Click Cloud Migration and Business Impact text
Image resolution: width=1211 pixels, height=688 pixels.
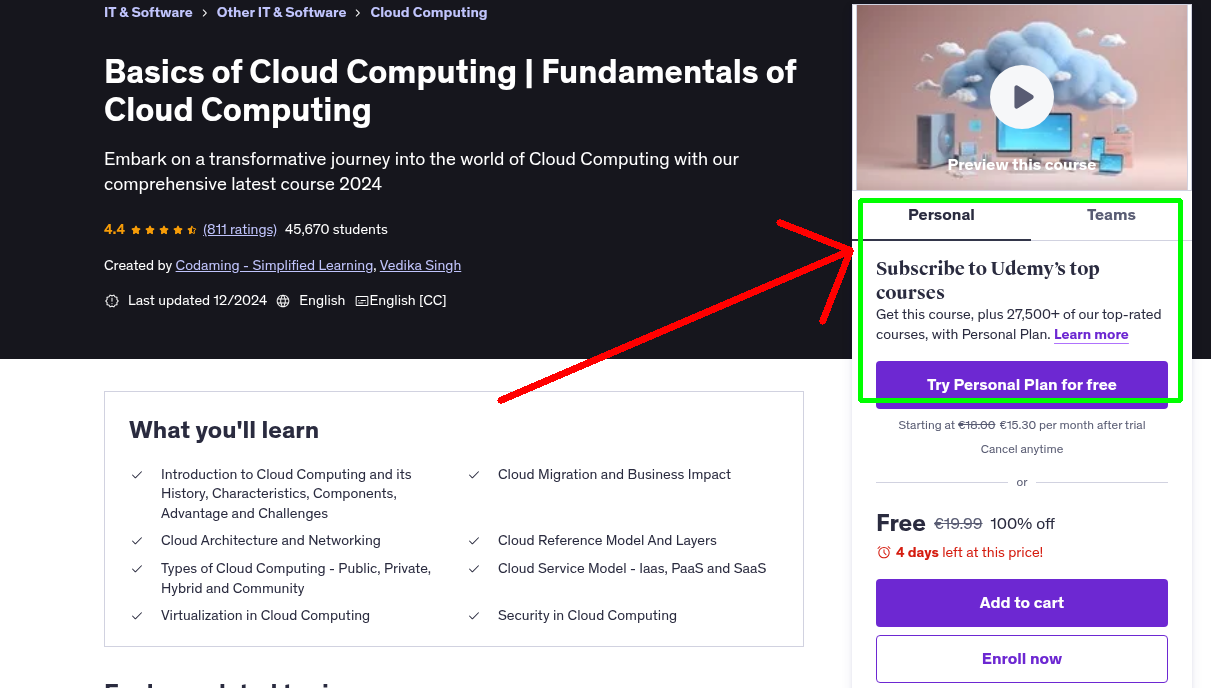click(x=614, y=474)
